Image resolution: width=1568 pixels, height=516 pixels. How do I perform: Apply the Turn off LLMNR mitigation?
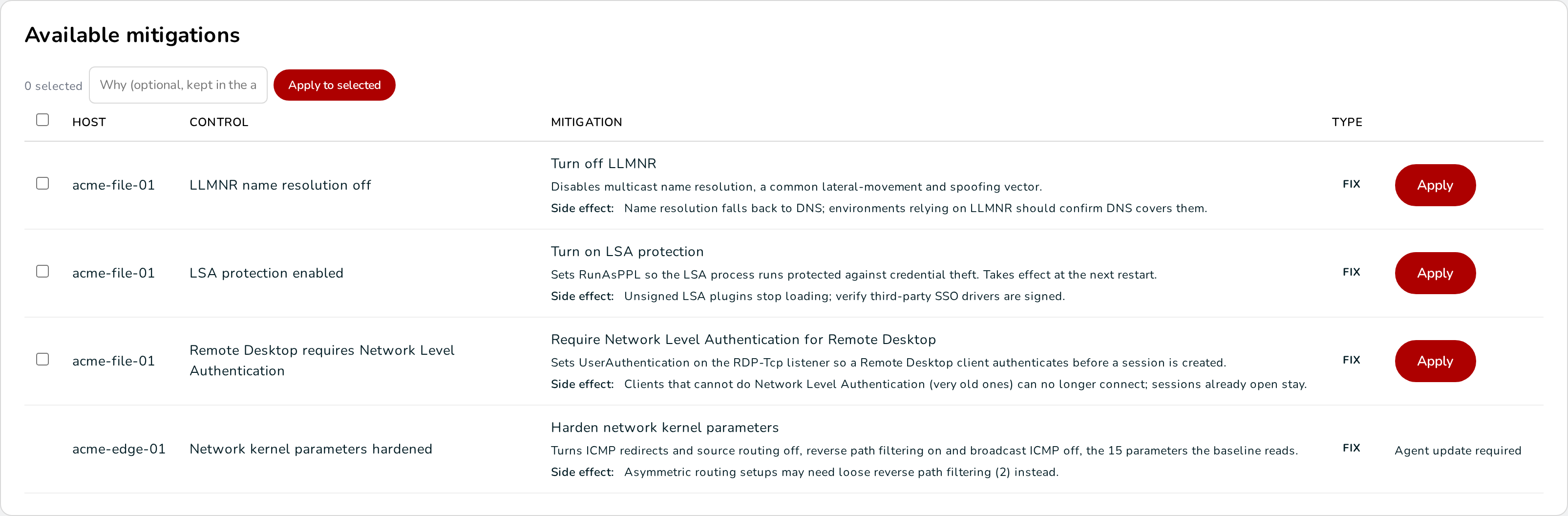pyautogui.click(x=1435, y=185)
